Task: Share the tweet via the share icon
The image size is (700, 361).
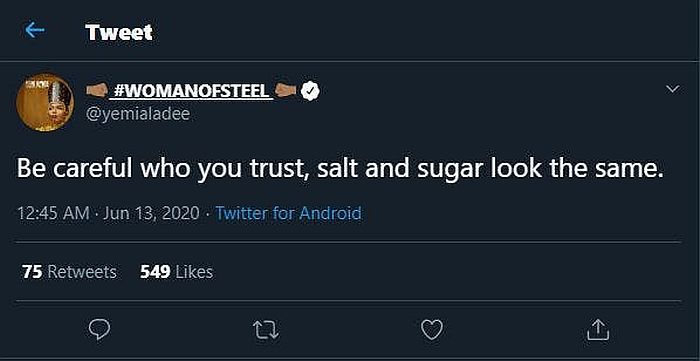Action: [x=597, y=330]
